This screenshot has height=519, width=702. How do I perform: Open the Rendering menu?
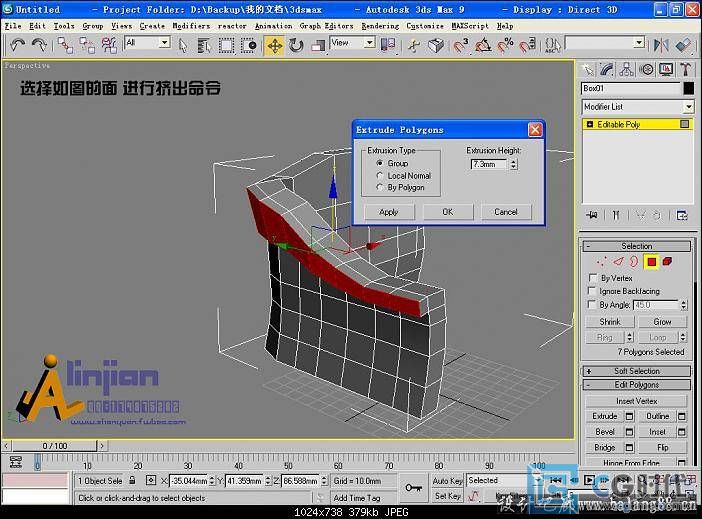click(379, 26)
